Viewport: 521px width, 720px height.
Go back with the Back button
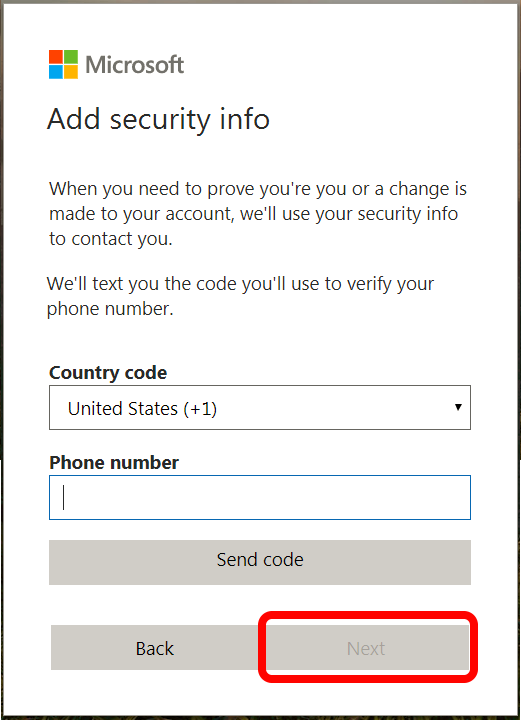(155, 647)
